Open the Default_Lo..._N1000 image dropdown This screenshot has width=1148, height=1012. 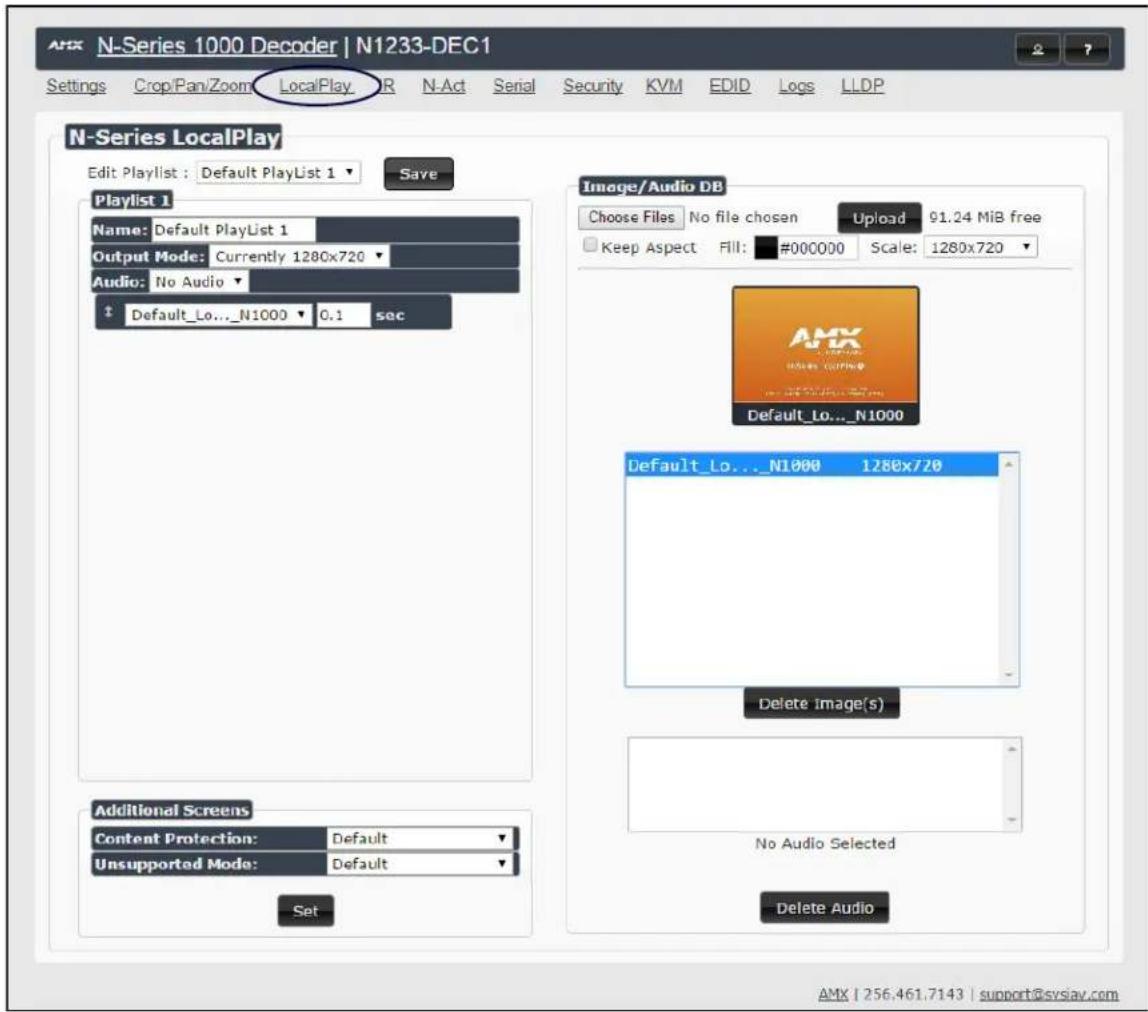point(218,315)
